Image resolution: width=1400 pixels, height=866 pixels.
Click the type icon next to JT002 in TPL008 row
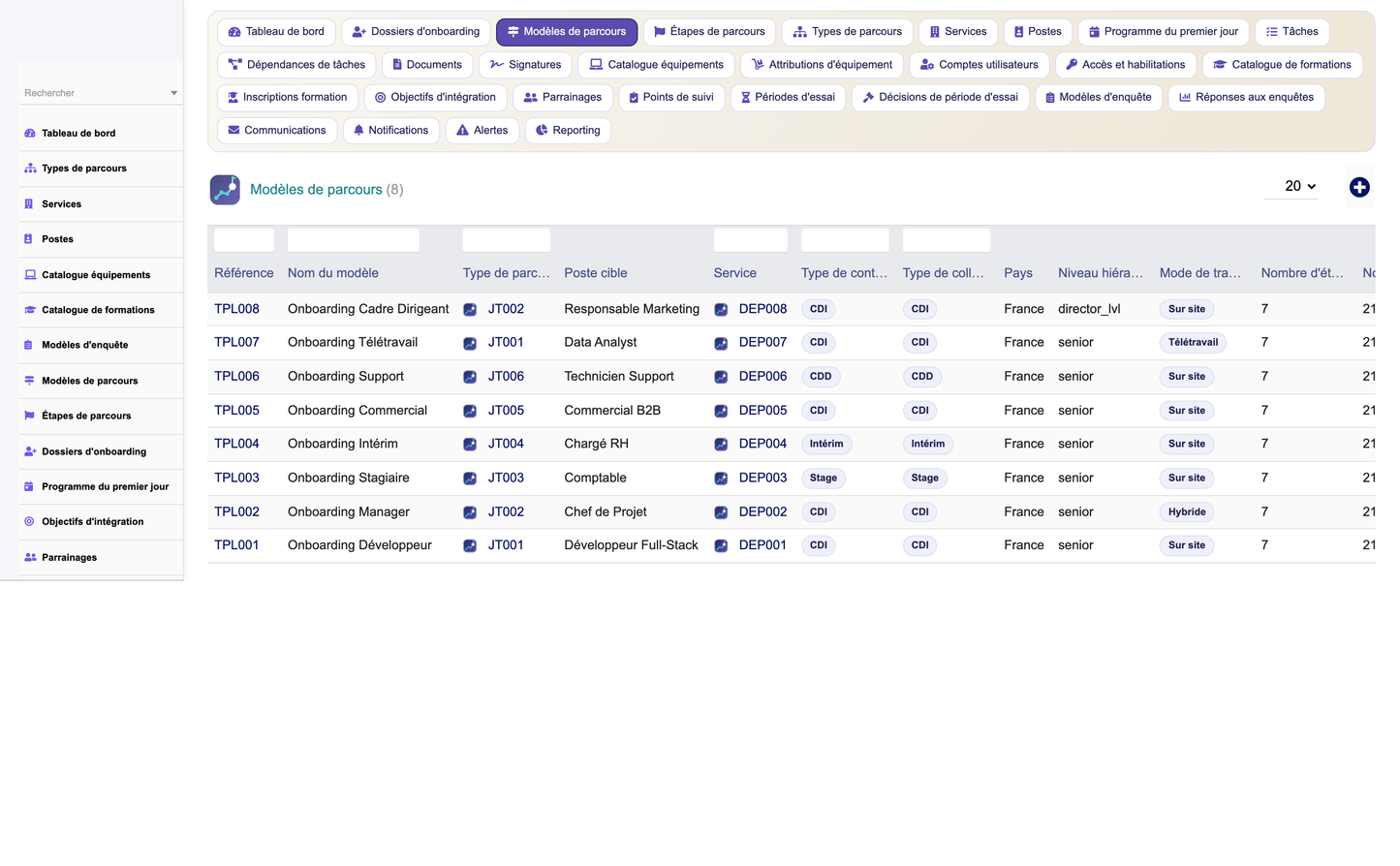point(470,309)
